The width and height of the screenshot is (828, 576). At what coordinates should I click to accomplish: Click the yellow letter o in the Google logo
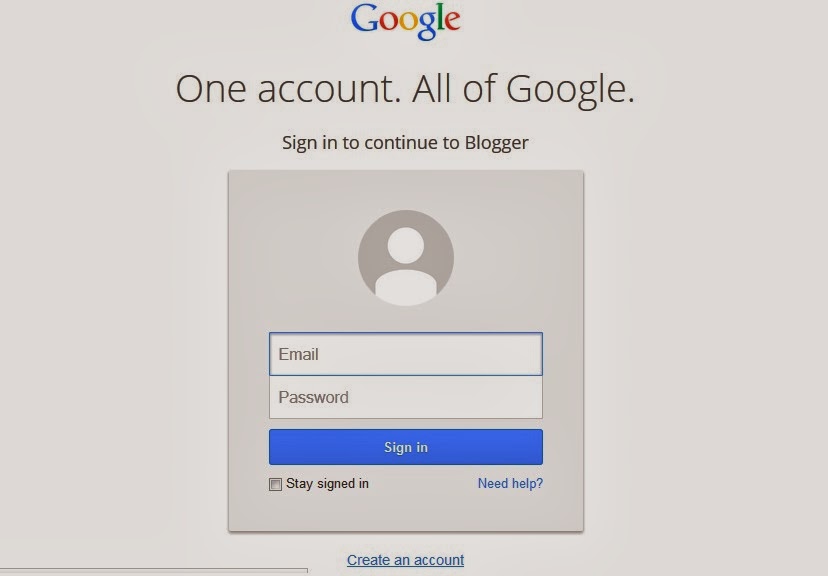click(407, 22)
